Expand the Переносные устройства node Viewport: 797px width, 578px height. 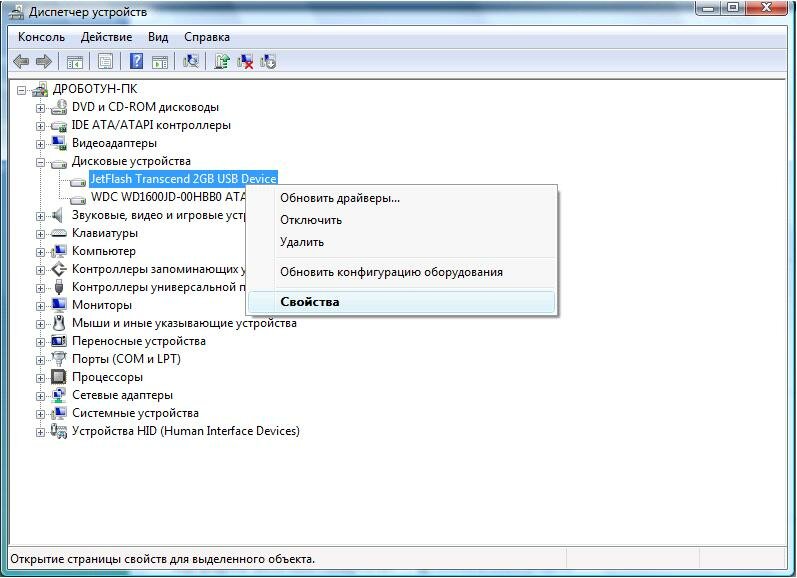click(x=40, y=342)
